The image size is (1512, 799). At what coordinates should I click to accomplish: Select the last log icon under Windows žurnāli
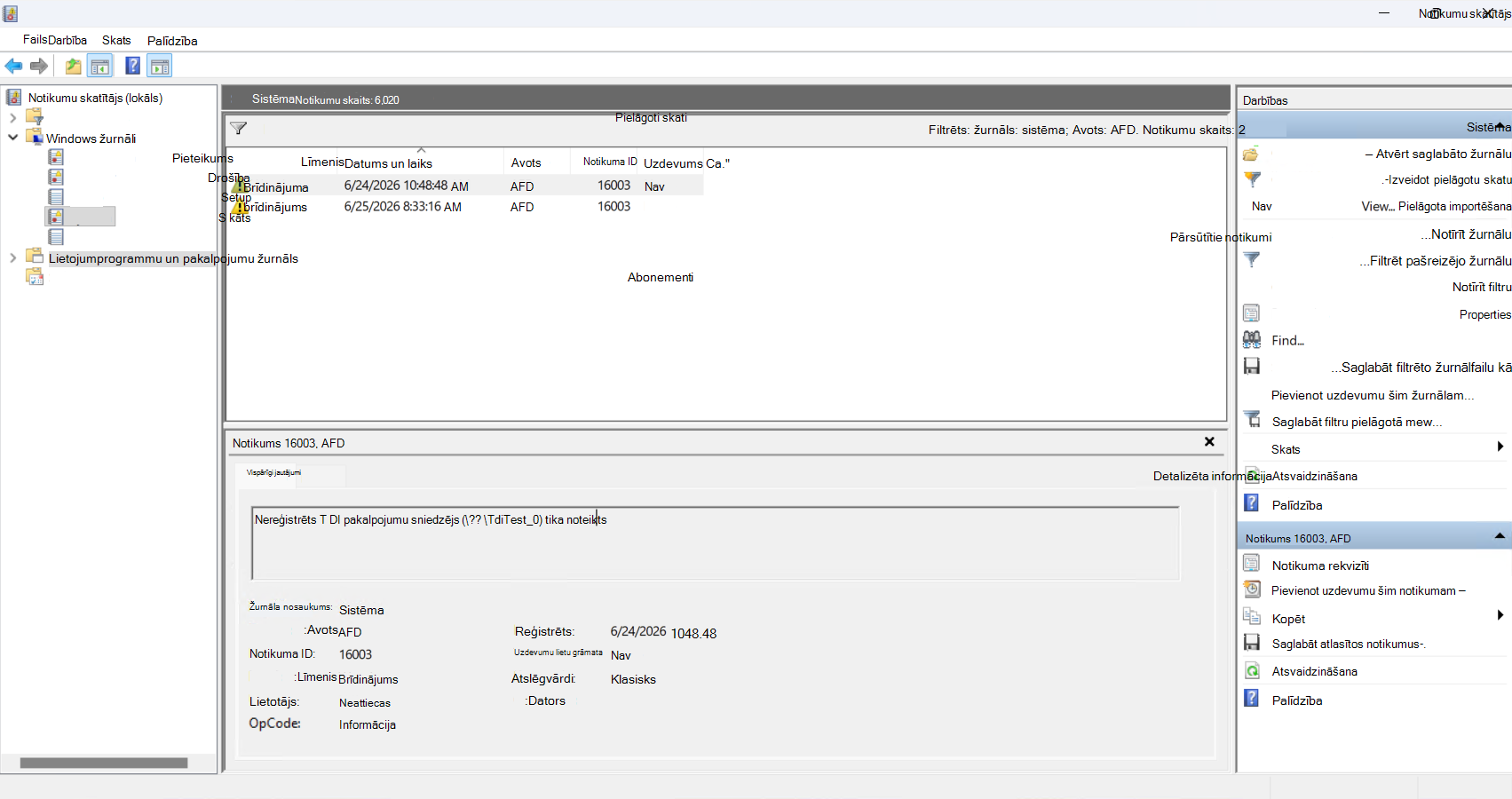pos(56,237)
